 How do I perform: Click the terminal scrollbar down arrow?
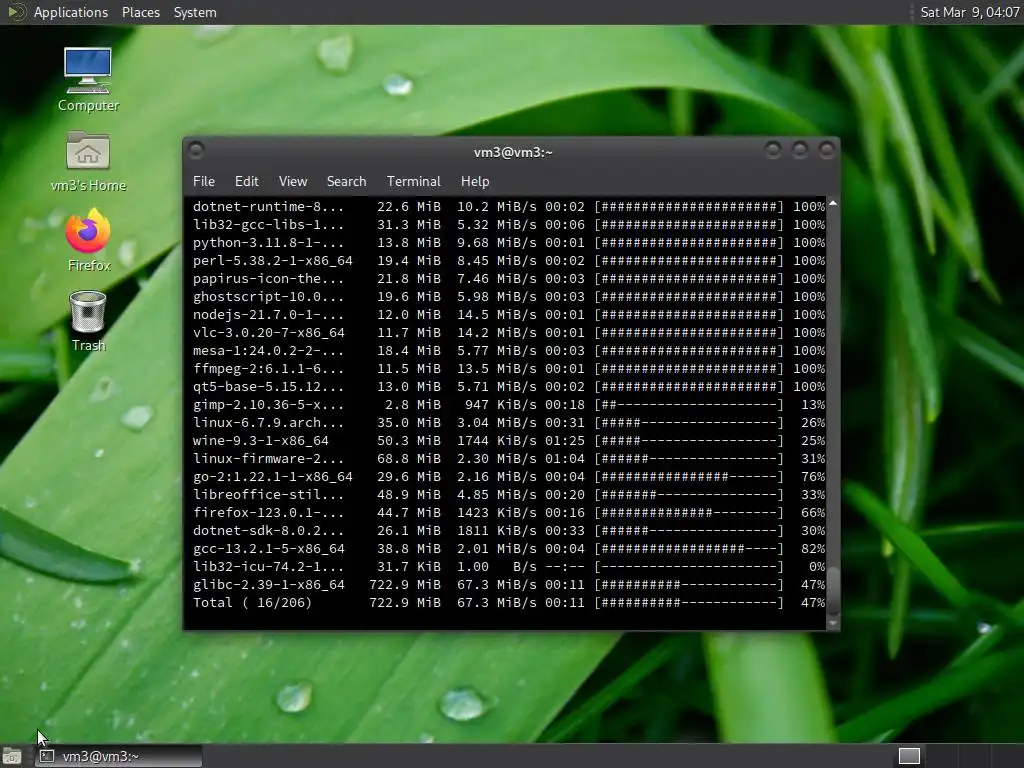click(x=833, y=623)
